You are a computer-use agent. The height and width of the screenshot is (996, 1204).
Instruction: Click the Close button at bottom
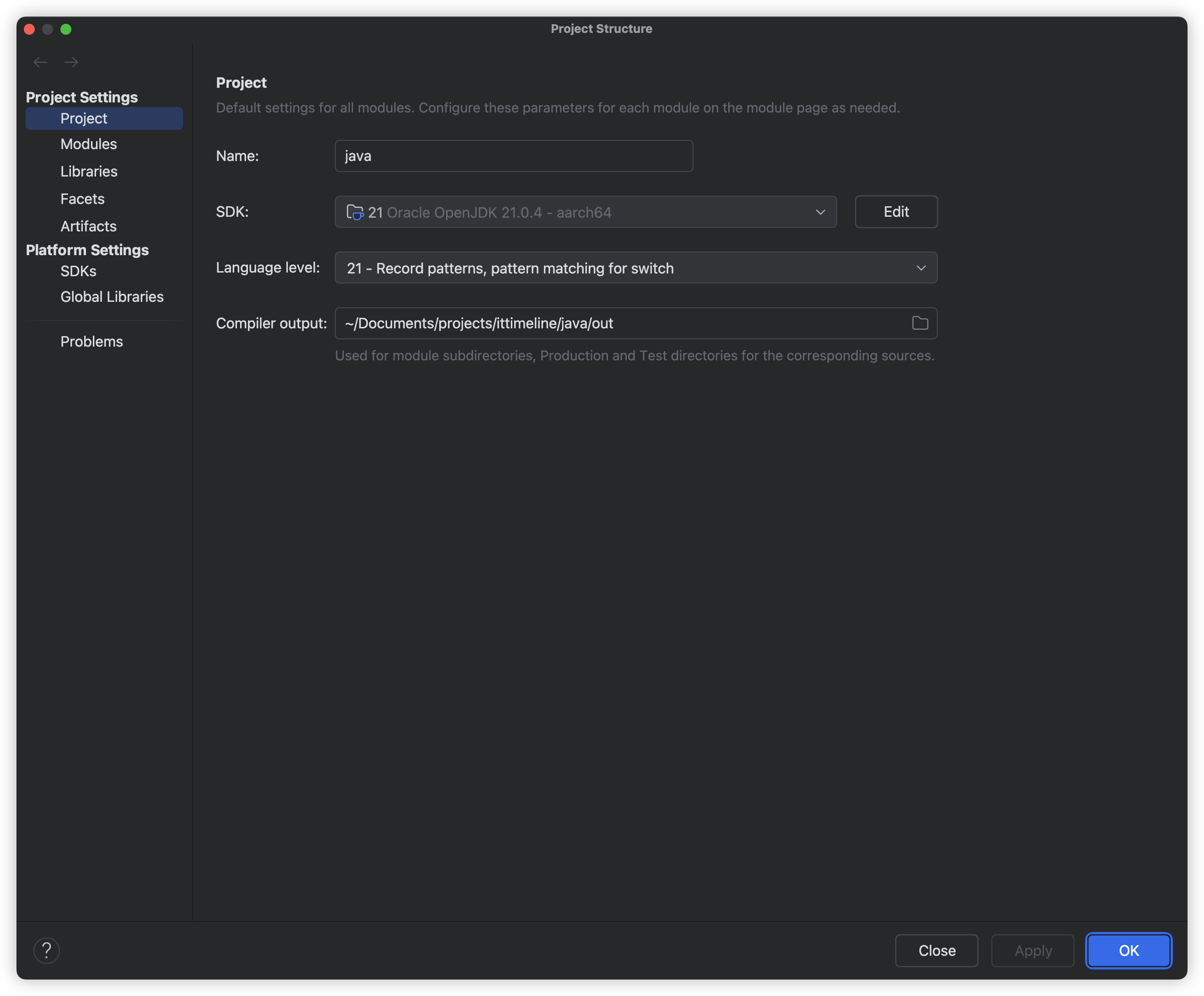[x=936, y=951]
